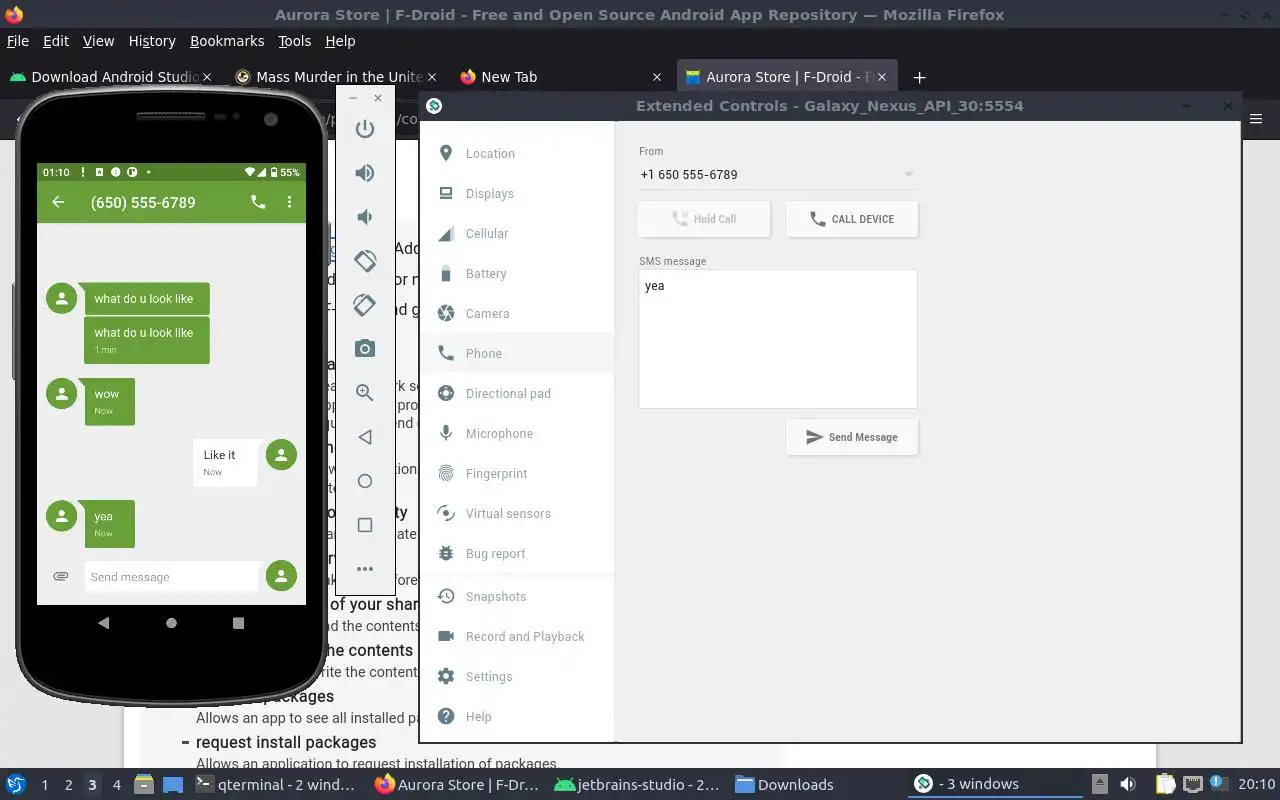
Task: Open Firefox Tools menu
Action: click(295, 41)
